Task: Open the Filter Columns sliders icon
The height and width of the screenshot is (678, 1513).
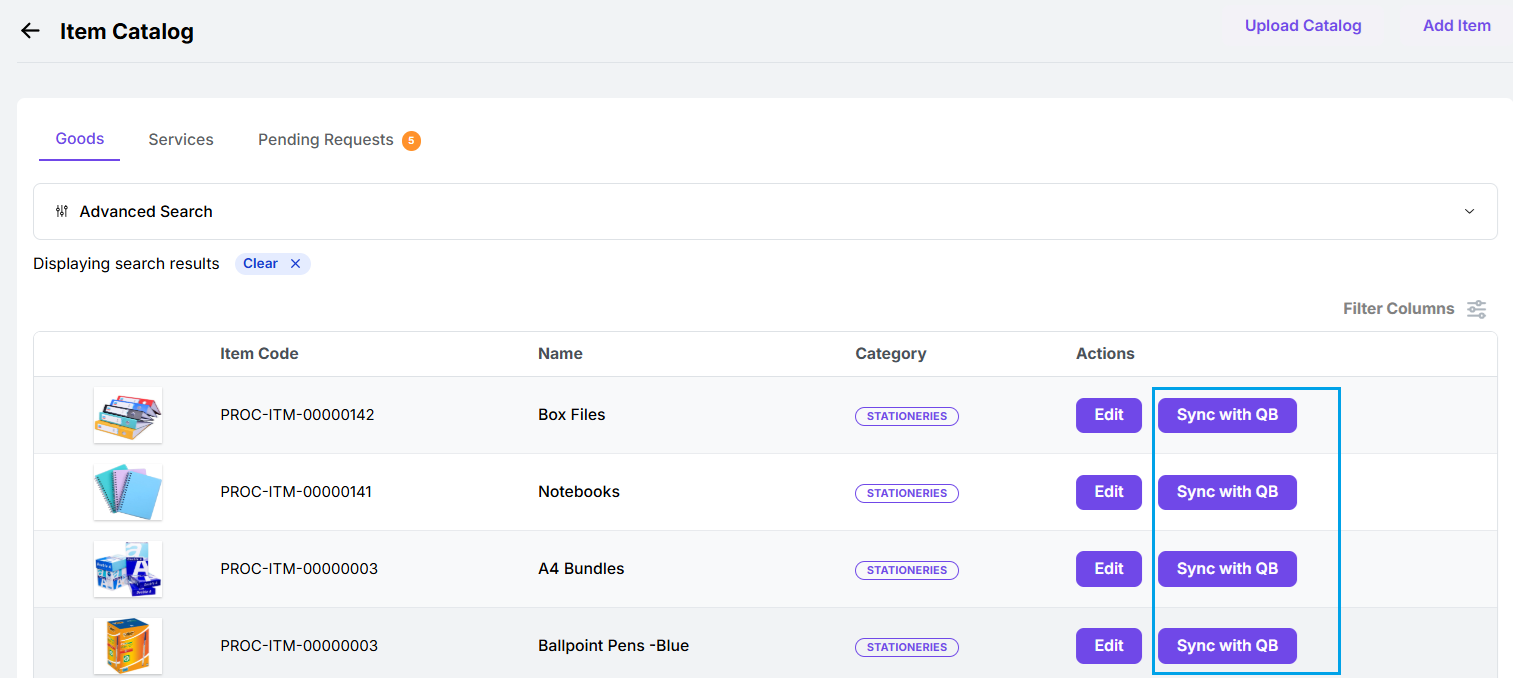Action: click(x=1476, y=309)
